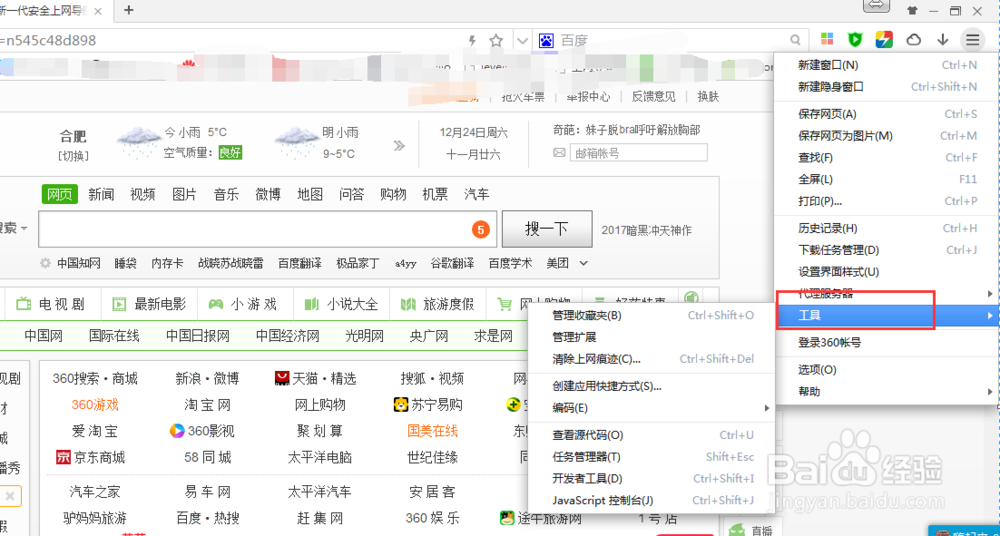Click the 小游戏 gamepad icon

(217, 304)
